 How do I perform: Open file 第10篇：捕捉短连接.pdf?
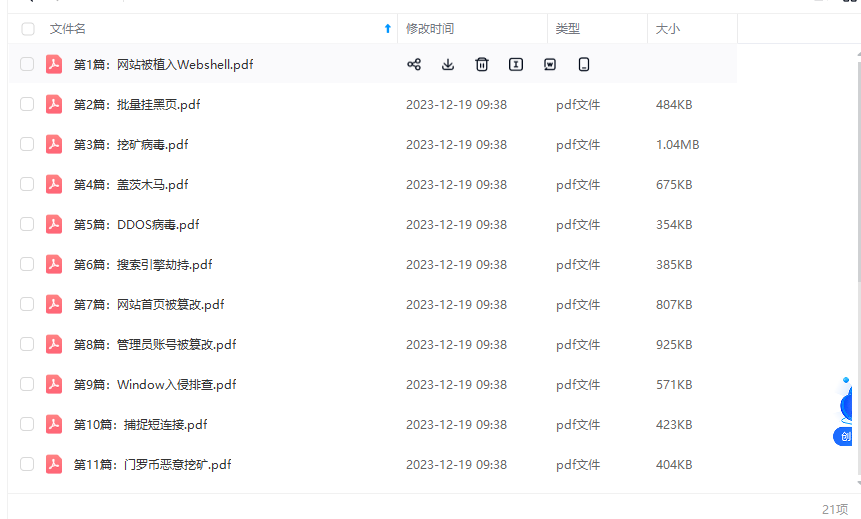[x=141, y=425]
